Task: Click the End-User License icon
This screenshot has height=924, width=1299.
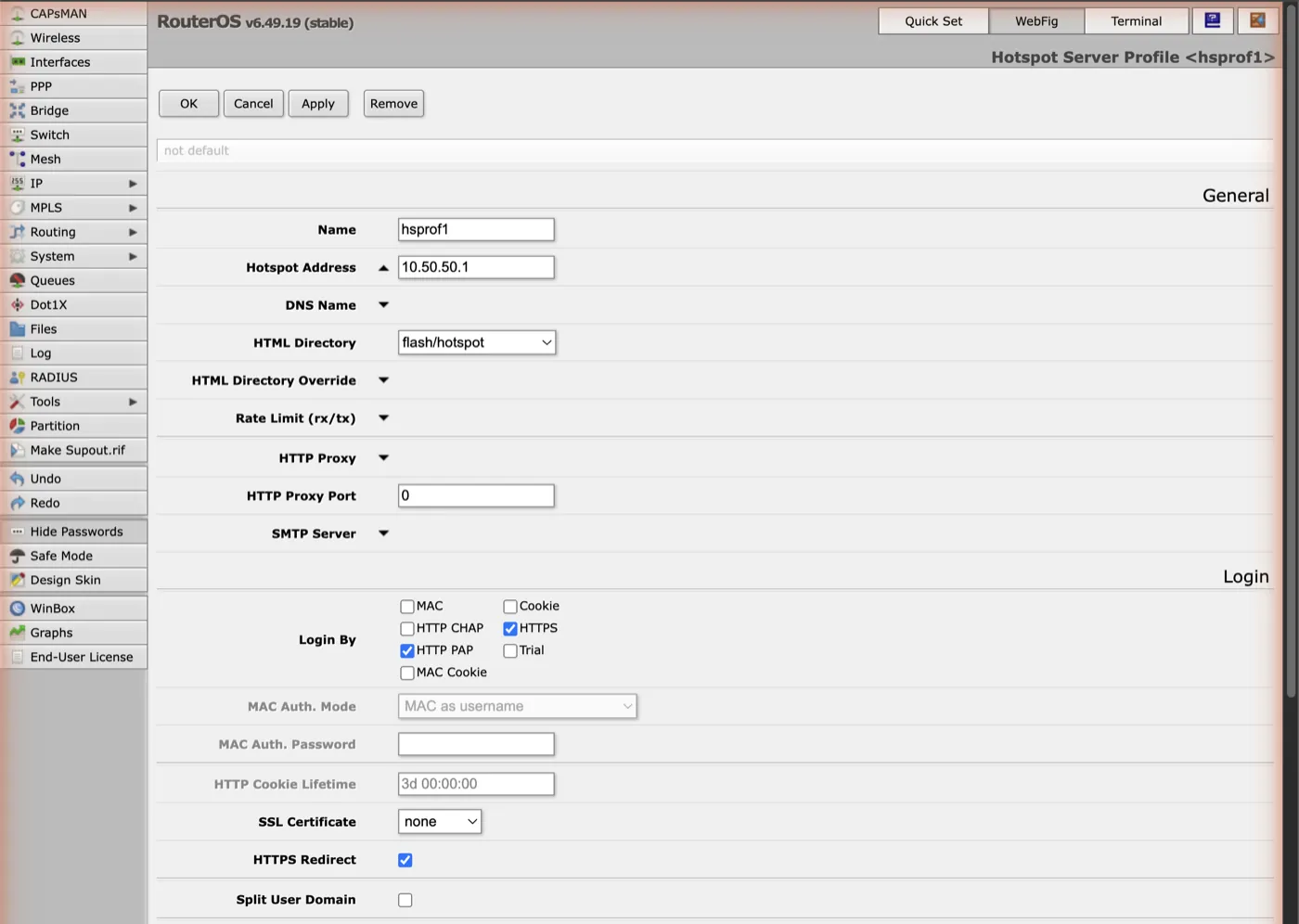Action: click(x=17, y=657)
